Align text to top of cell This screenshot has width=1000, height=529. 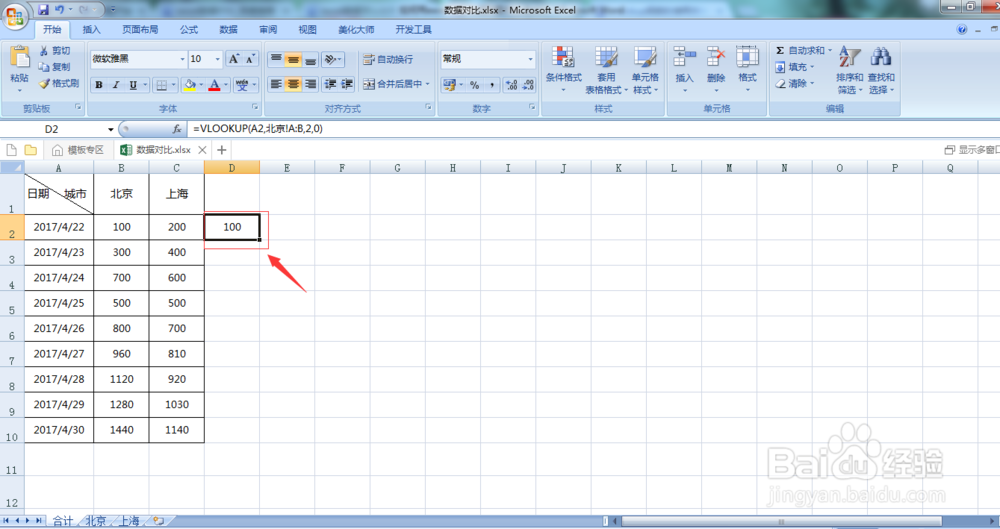click(x=276, y=59)
